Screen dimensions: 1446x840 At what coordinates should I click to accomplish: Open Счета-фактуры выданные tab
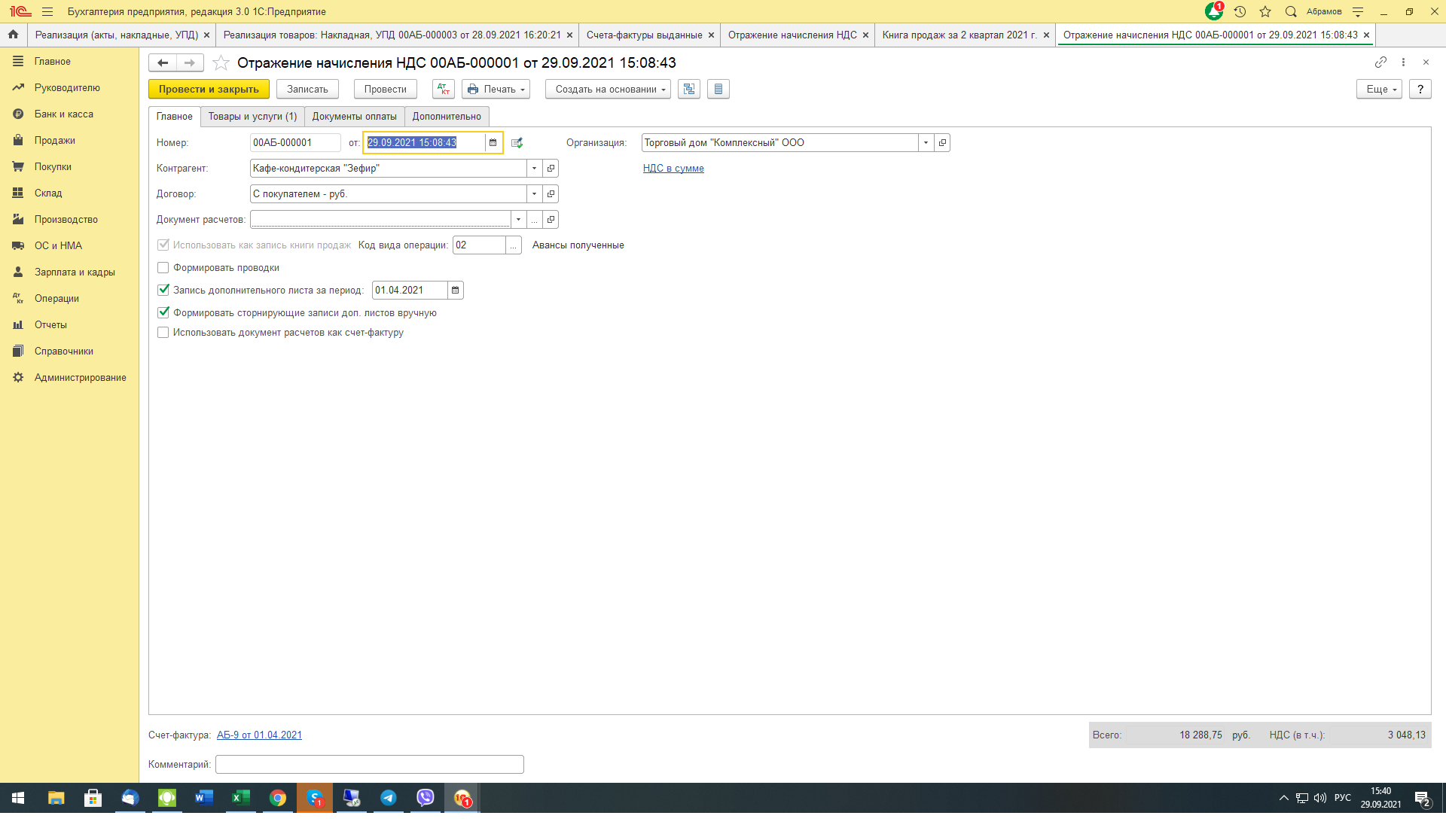tap(644, 35)
